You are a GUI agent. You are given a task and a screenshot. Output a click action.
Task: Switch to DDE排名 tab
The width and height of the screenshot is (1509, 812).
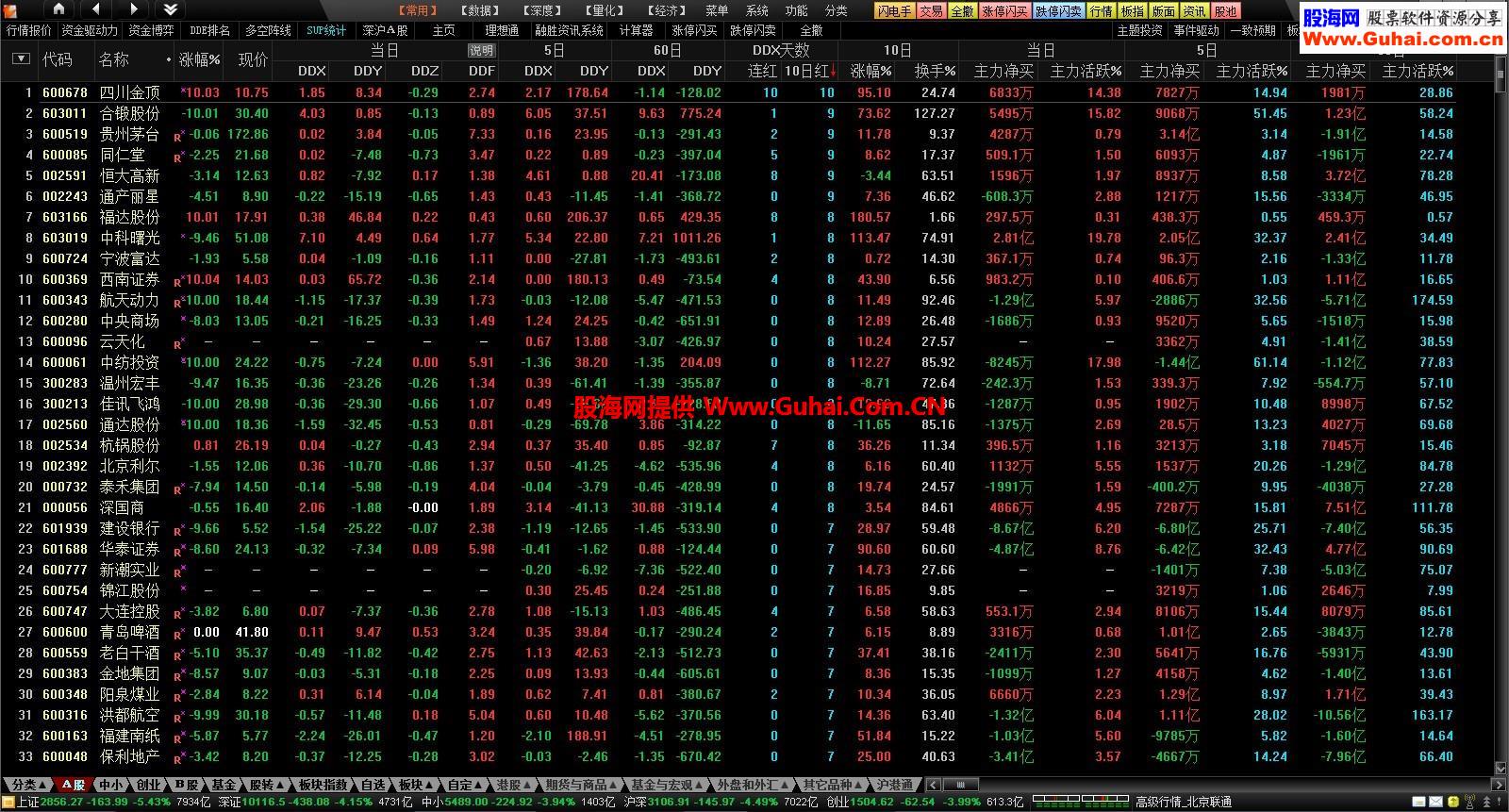click(x=209, y=30)
